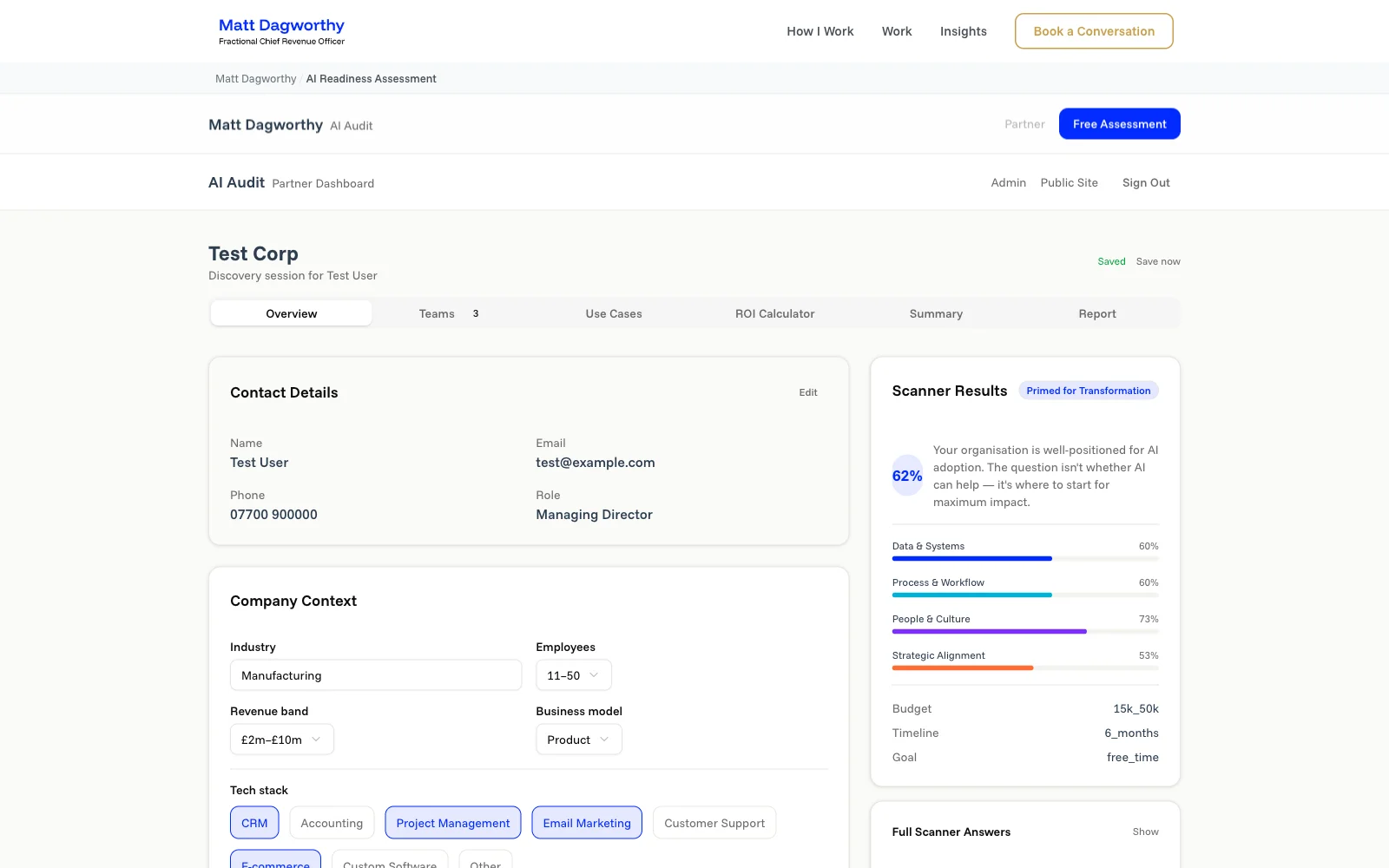The image size is (1389, 868).
Task: Open the Free Assessment button
Action: (1119, 123)
